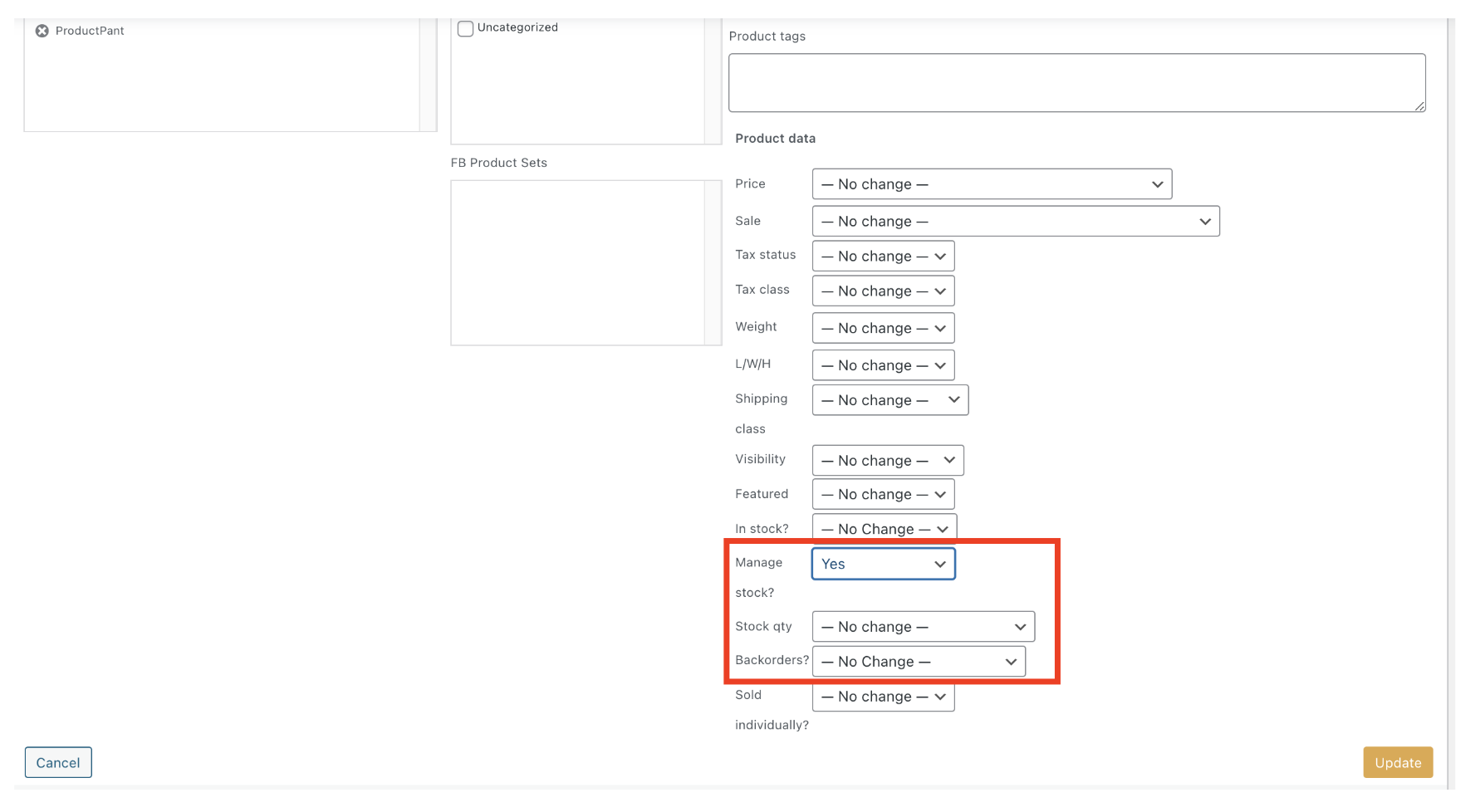The height and width of the screenshot is (812, 1480).
Task: Click the ProductPant product name
Action: pyautogui.click(x=90, y=31)
